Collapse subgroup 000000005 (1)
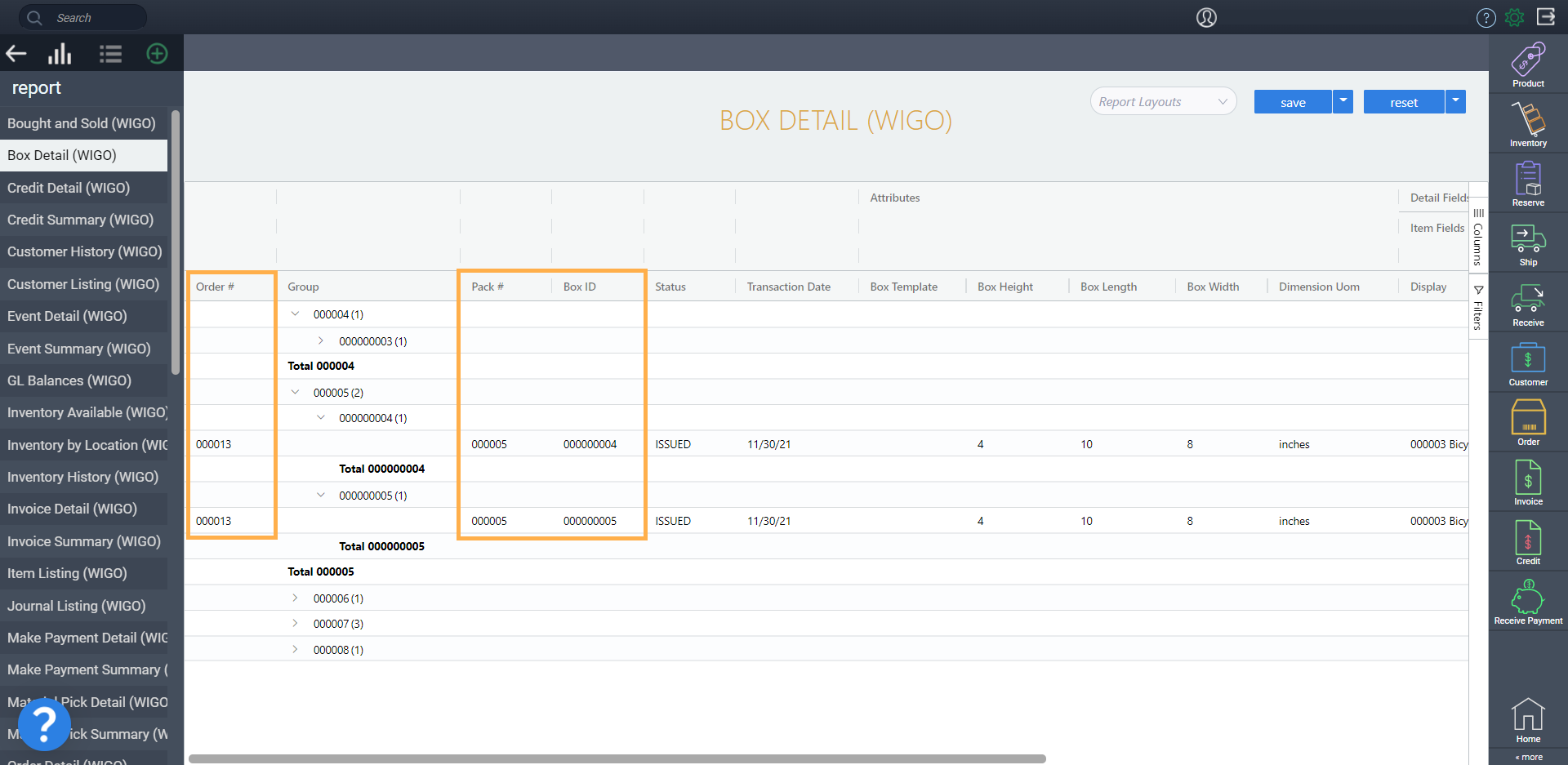1568x765 pixels. point(321,495)
